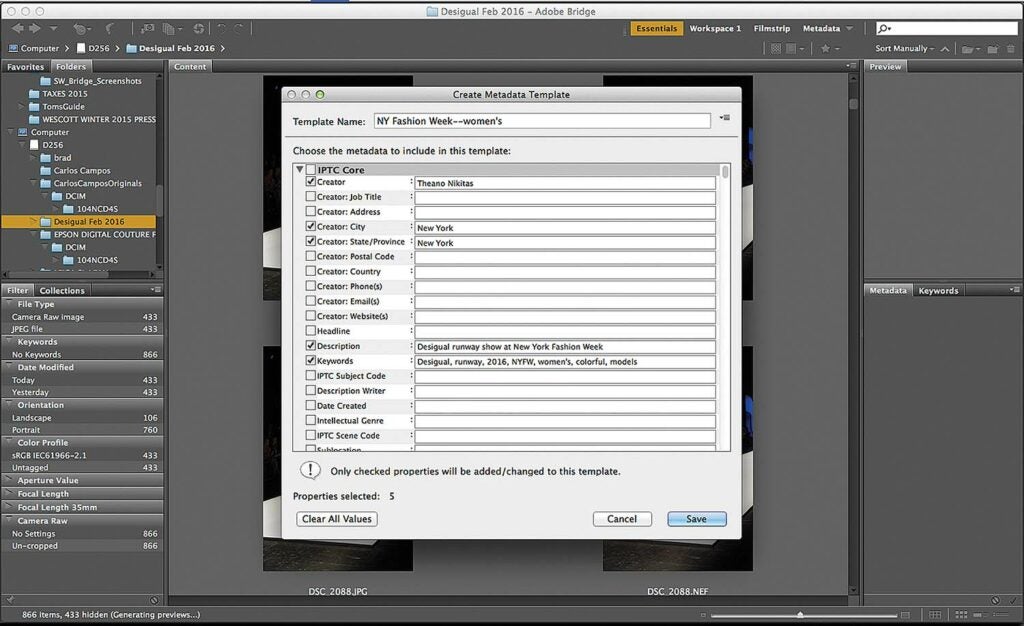Image resolution: width=1024 pixels, height=626 pixels.
Task: Expand the Focal Length filter section
Action: [x=9, y=494]
